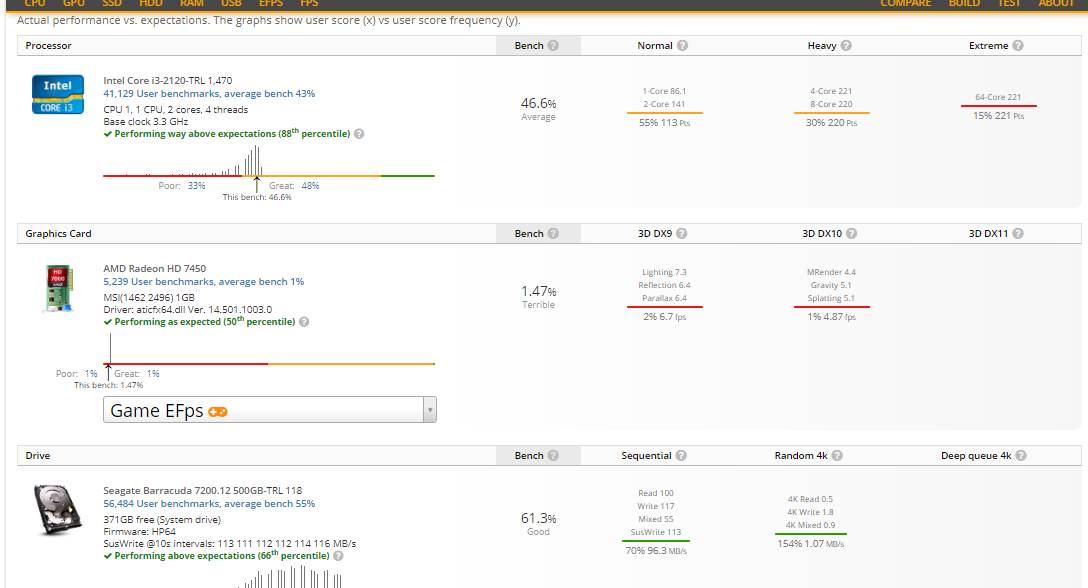The width and height of the screenshot is (1088, 588).
Task: Open 5,239 User benchmarks graphics link
Action: click(x=203, y=282)
